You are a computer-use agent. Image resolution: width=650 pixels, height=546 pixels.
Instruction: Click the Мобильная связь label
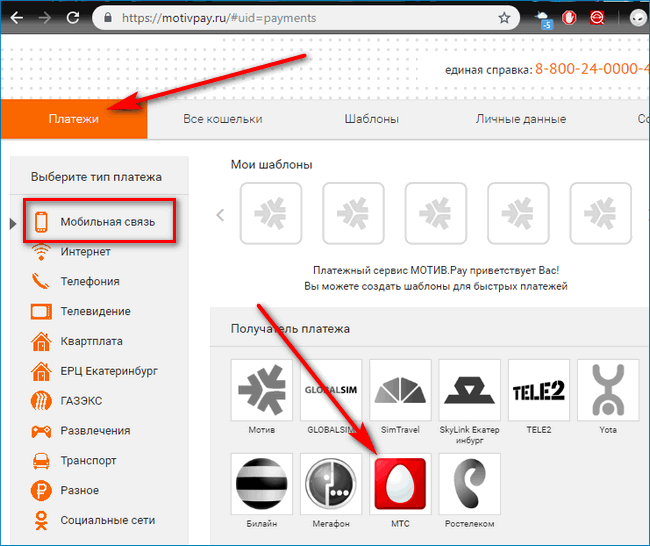(x=108, y=222)
